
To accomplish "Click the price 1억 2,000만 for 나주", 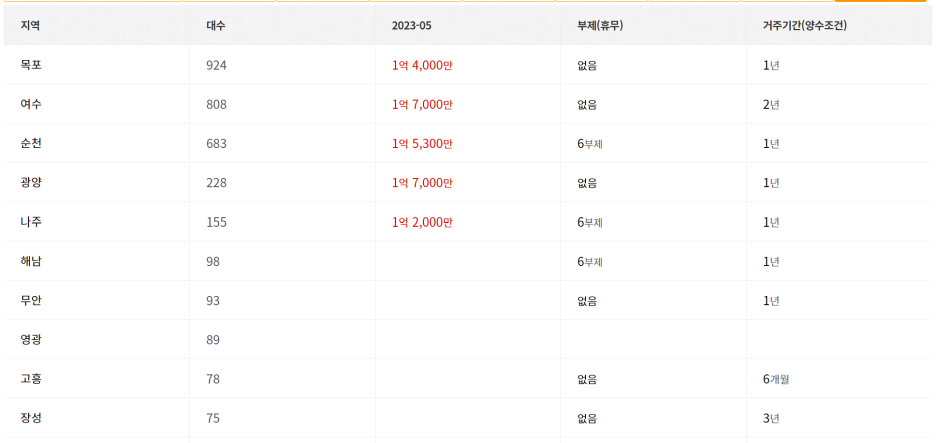I will tap(422, 223).
